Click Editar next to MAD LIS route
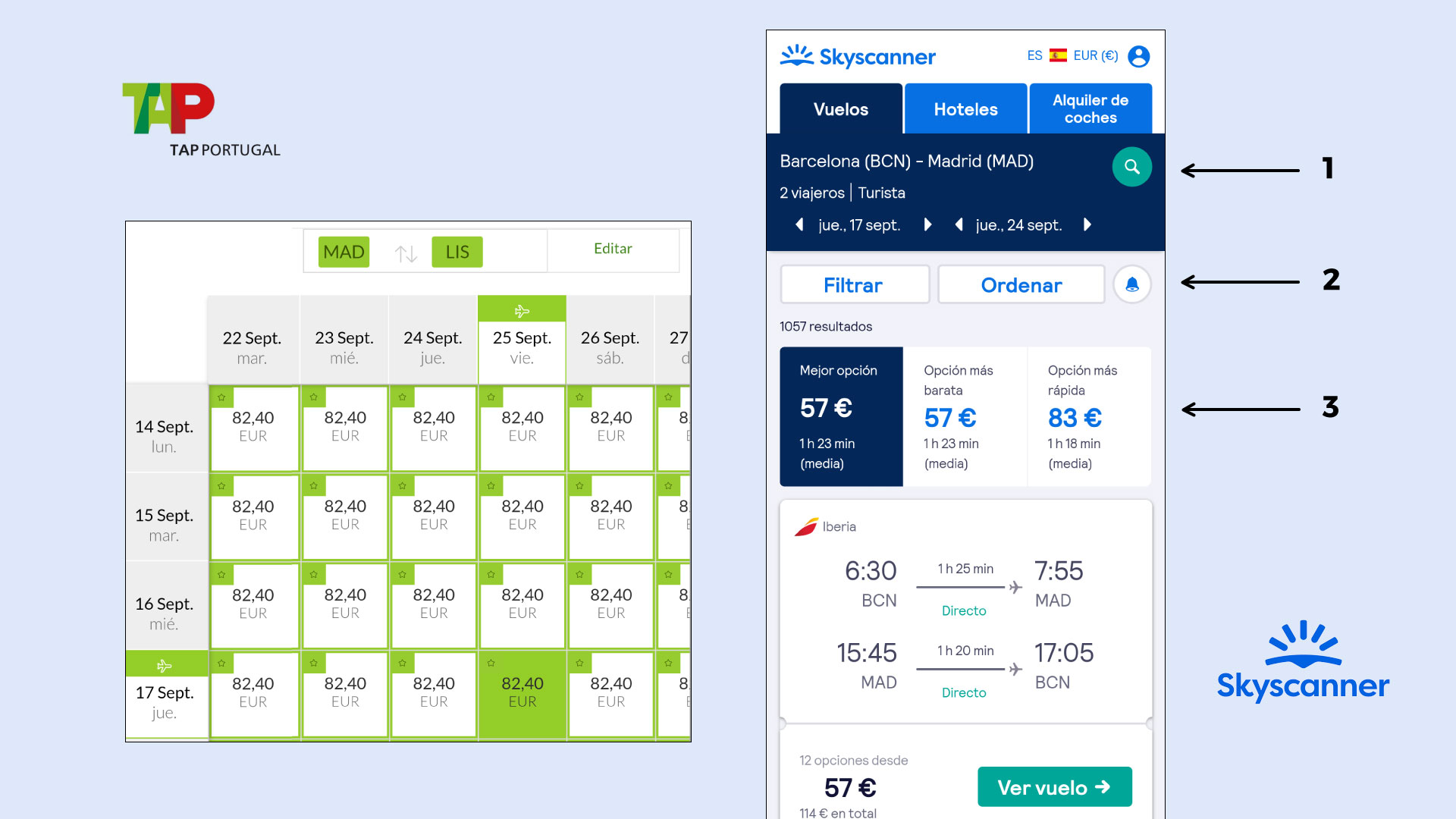This screenshot has height=819, width=1456. click(613, 249)
